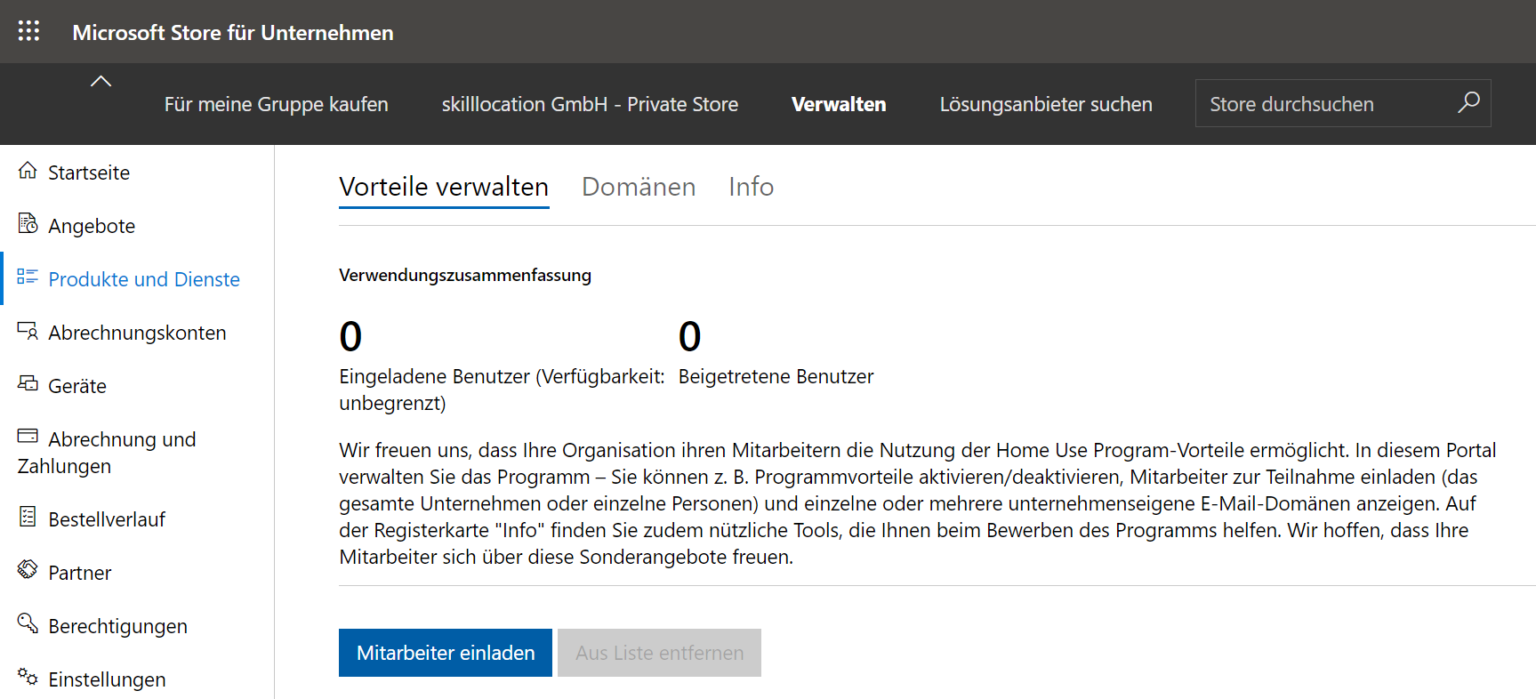Screen dimensions: 1536x699
Task: Click the Verwendungszusammenfassung heading
Action: [x=465, y=275]
